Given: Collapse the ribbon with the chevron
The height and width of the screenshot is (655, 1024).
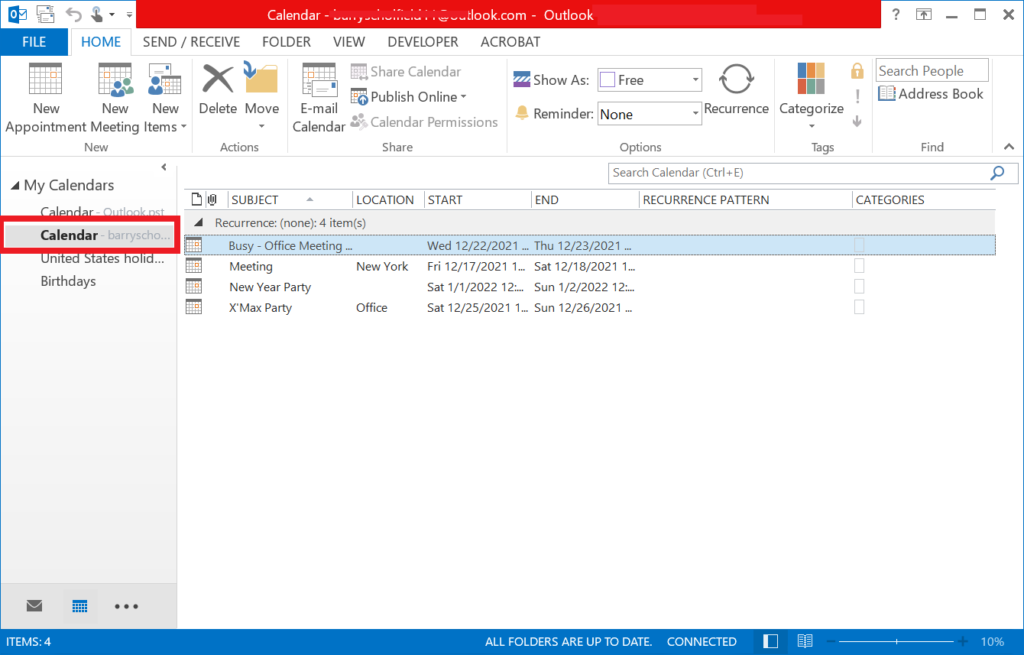Looking at the screenshot, I should (1009, 147).
